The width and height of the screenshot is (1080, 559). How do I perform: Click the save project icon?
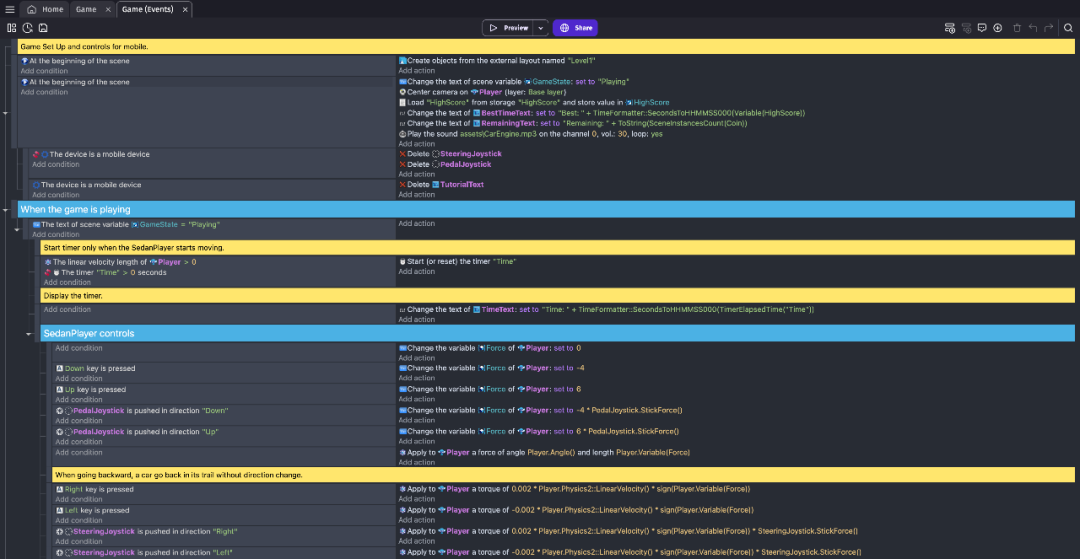[x=42, y=28]
